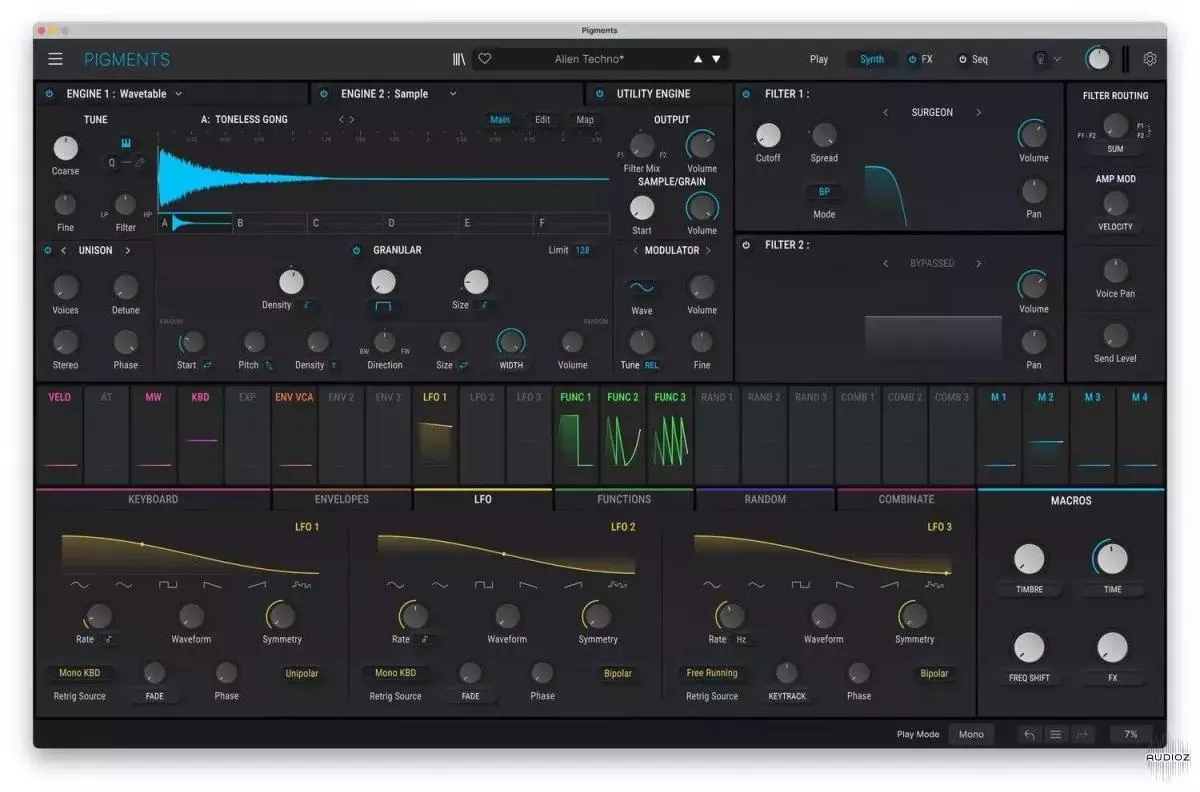Open Engine 1 Wavetable type dropdown
This screenshot has width=1200, height=792.
coord(178,94)
